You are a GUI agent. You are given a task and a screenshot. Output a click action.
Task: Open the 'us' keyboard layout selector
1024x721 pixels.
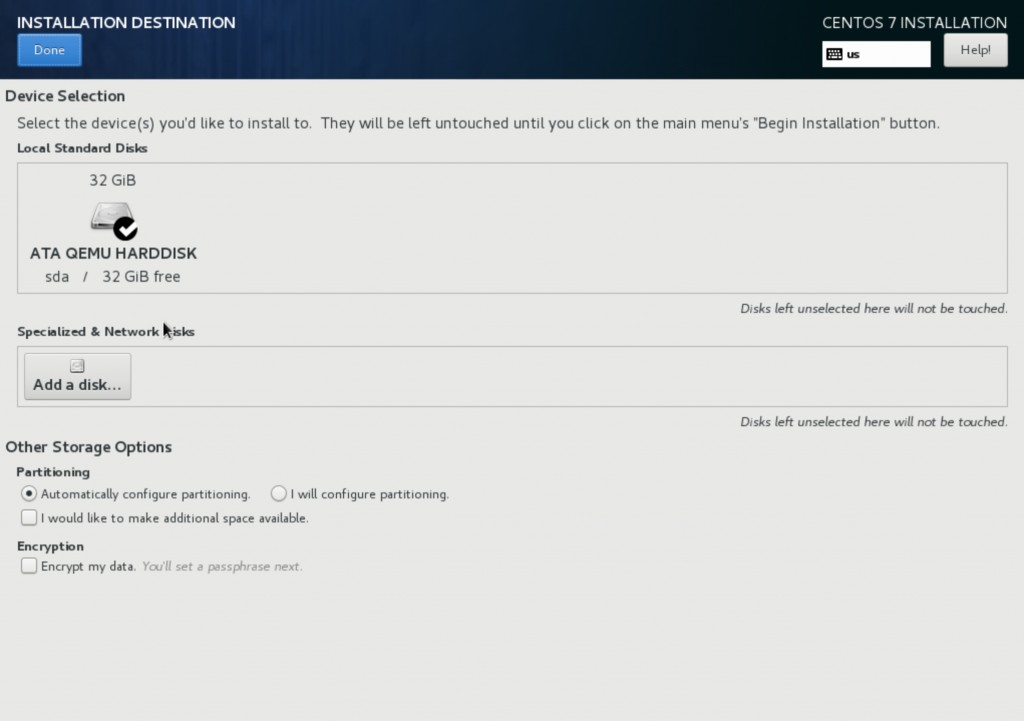[x=875, y=53]
